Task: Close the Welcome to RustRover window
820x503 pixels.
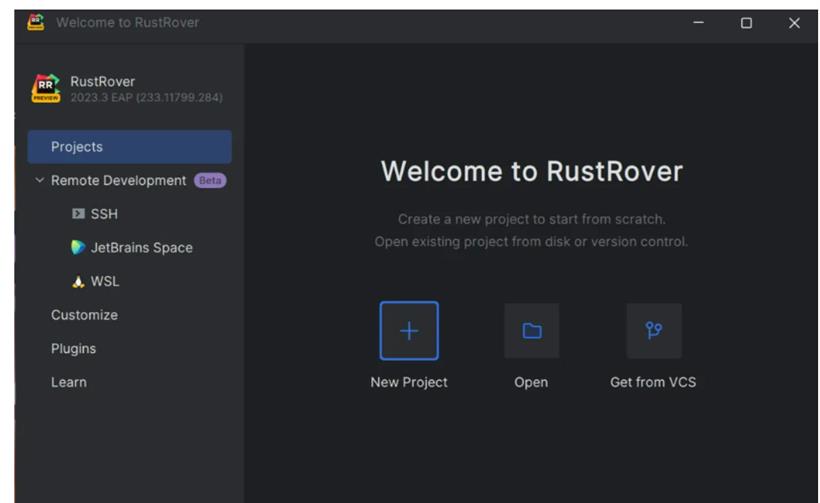Action: [x=794, y=22]
